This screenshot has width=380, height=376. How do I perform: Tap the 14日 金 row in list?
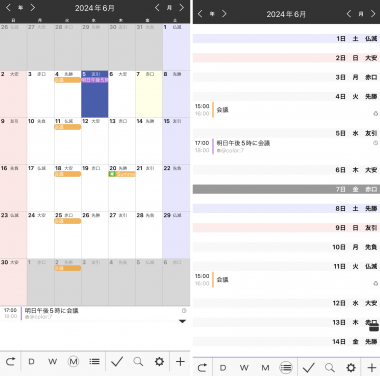pyautogui.click(x=286, y=342)
